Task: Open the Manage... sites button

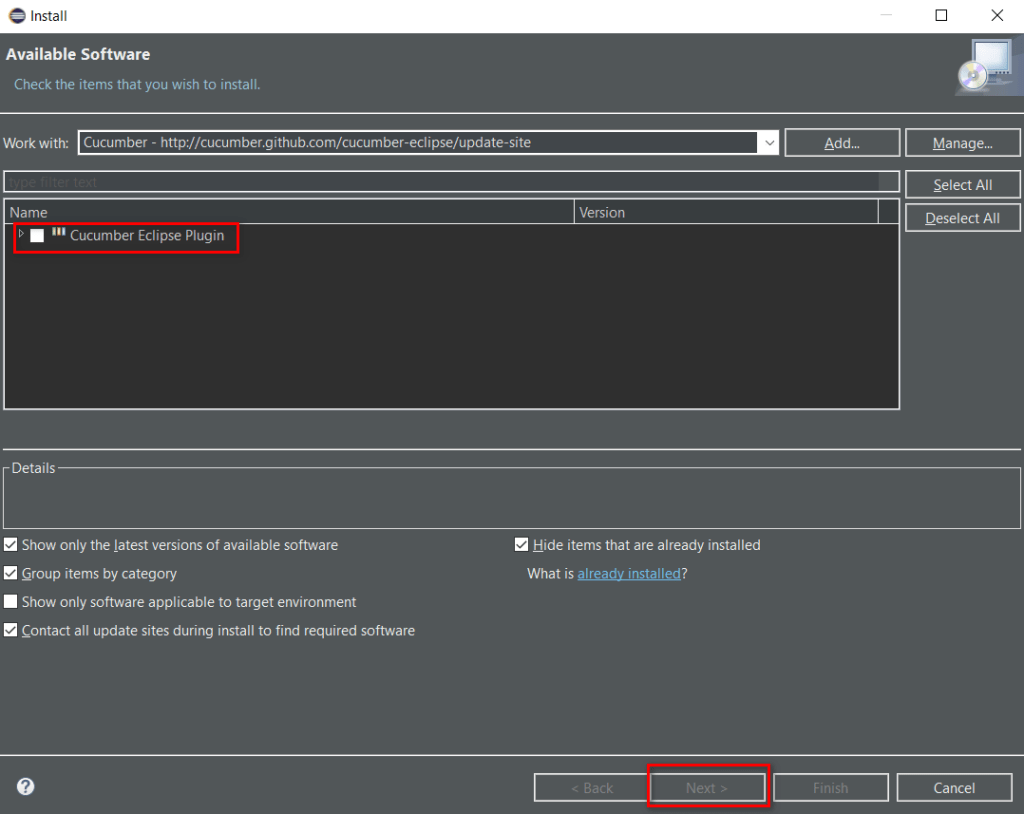Action: pyautogui.click(x=962, y=143)
